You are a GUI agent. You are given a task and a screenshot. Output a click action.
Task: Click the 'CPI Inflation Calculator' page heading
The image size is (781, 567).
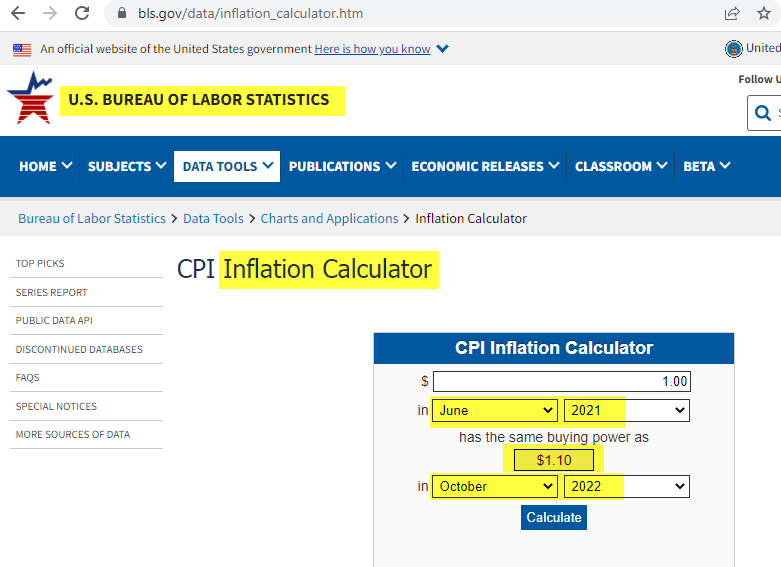[304, 269]
